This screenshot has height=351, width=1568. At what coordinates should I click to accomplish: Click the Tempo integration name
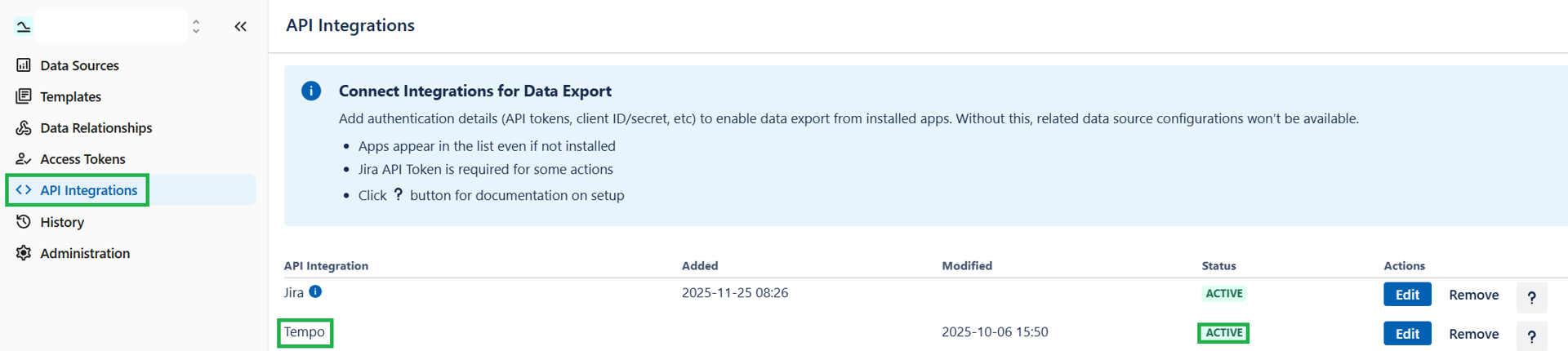coord(305,332)
